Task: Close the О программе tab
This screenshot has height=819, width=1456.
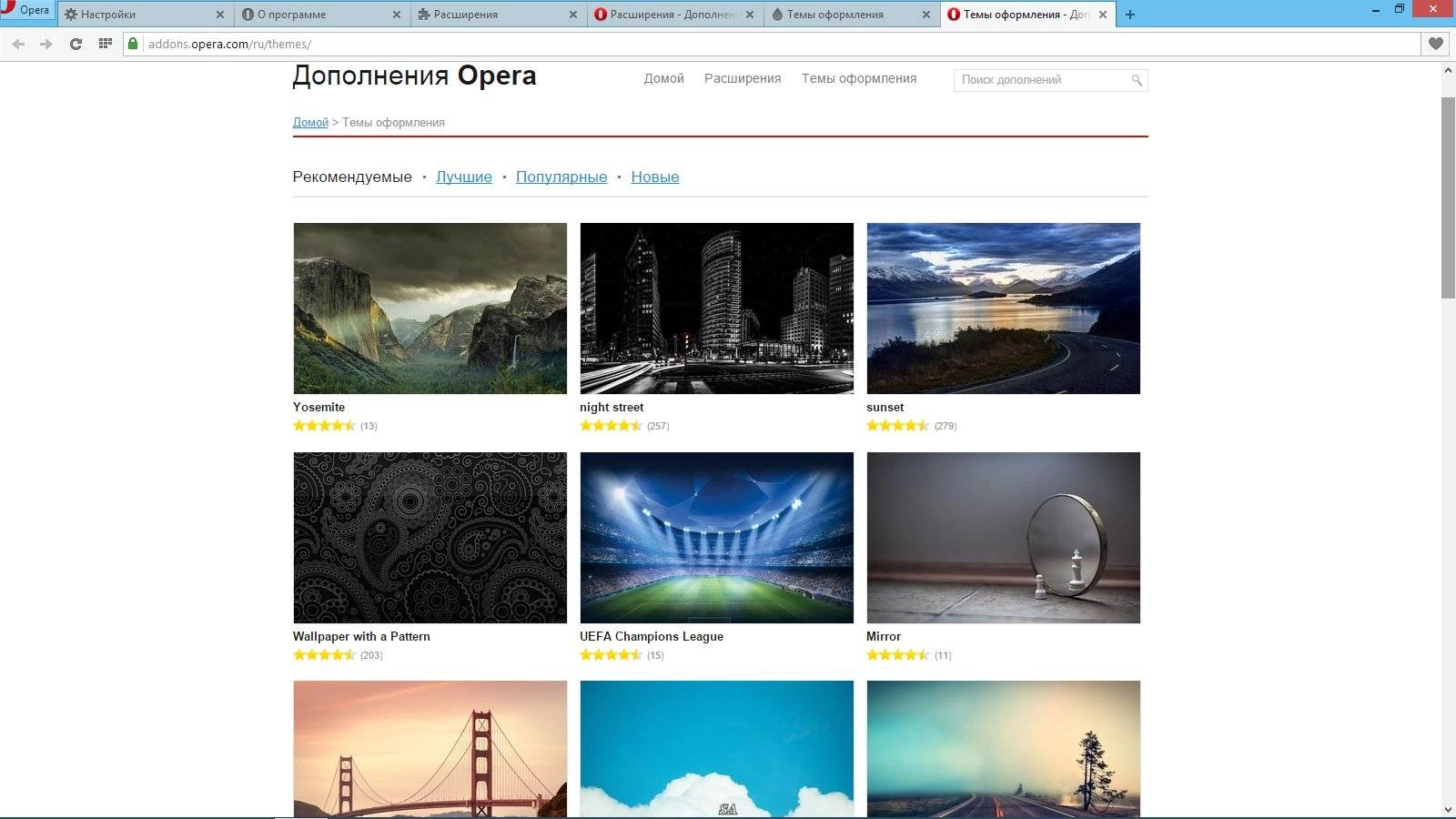Action: pos(396,15)
